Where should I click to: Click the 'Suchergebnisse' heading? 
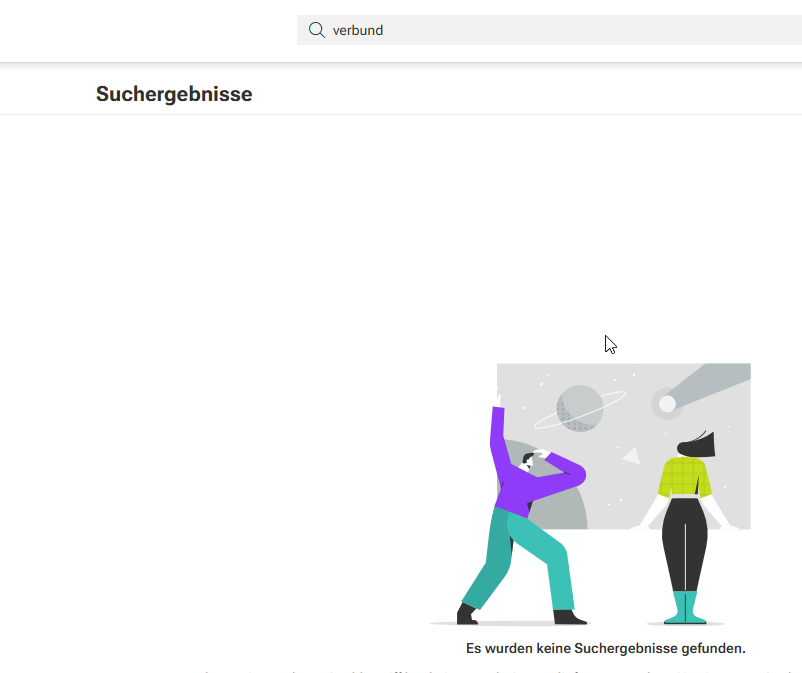tap(174, 94)
